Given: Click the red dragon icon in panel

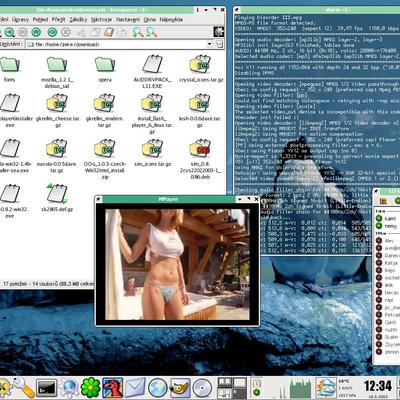Looking at the screenshot, I should pyautogui.click(x=113, y=388).
